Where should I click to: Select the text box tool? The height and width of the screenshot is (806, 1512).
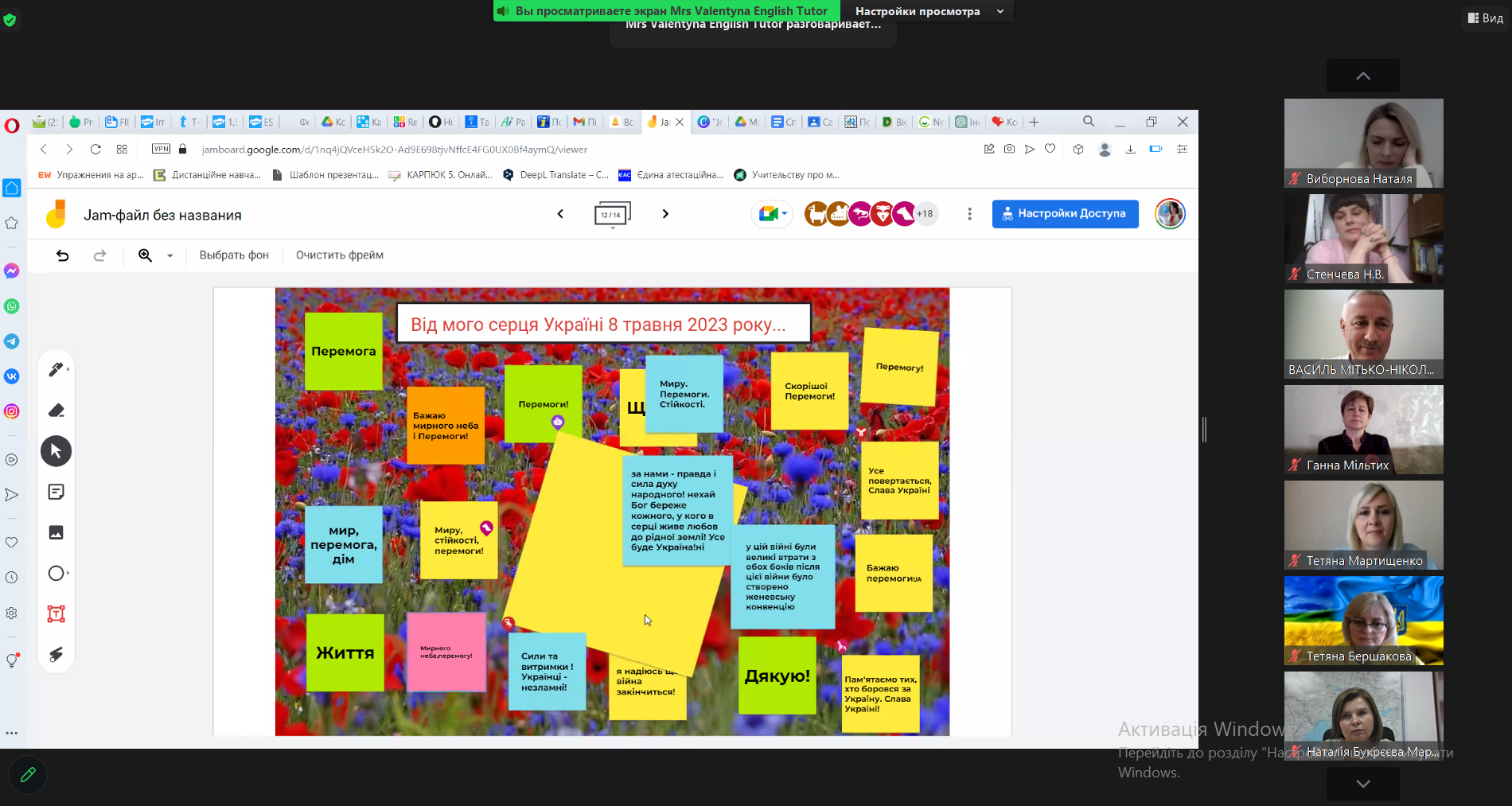[x=56, y=613]
